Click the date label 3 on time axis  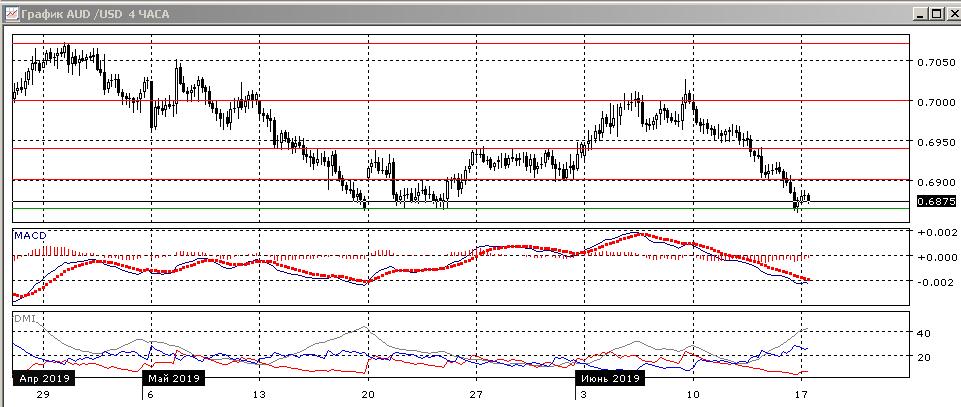pyautogui.click(x=585, y=394)
